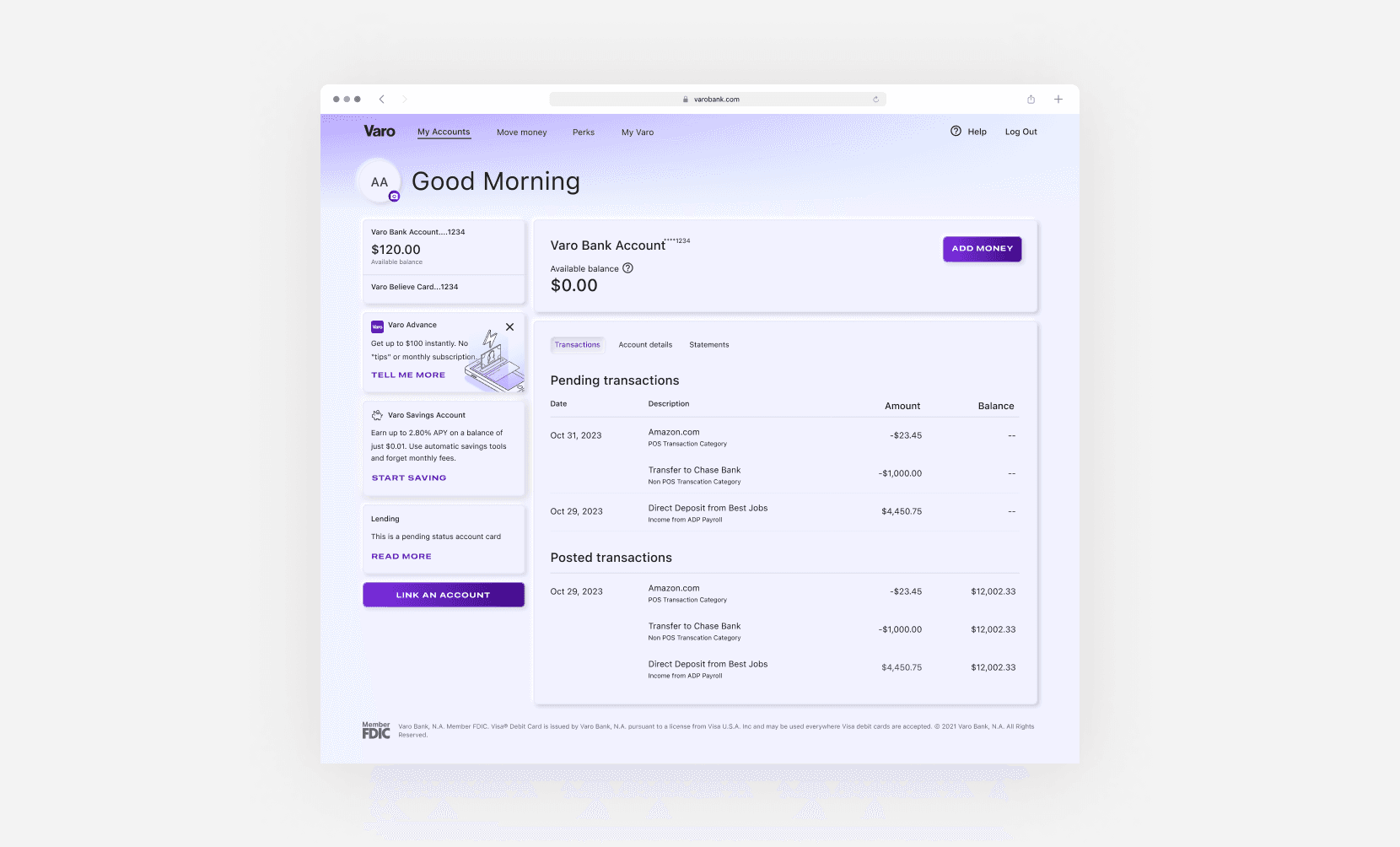Click the browser forward arrow
The height and width of the screenshot is (847, 1400).
pos(405,100)
